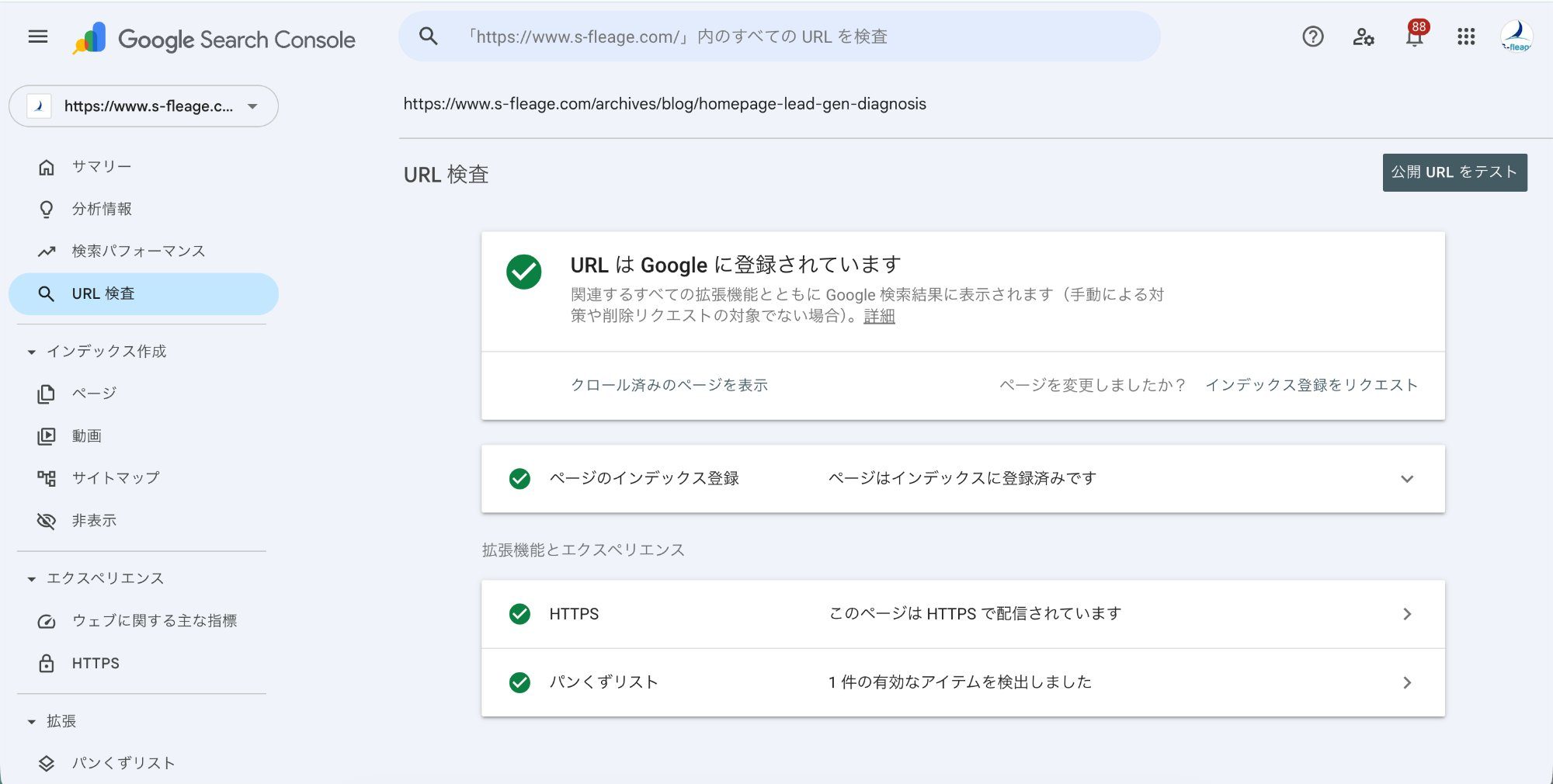Screen dimensions: 1553x784
Task: Open the Google apps grid menu
Action: (1466, 36)
